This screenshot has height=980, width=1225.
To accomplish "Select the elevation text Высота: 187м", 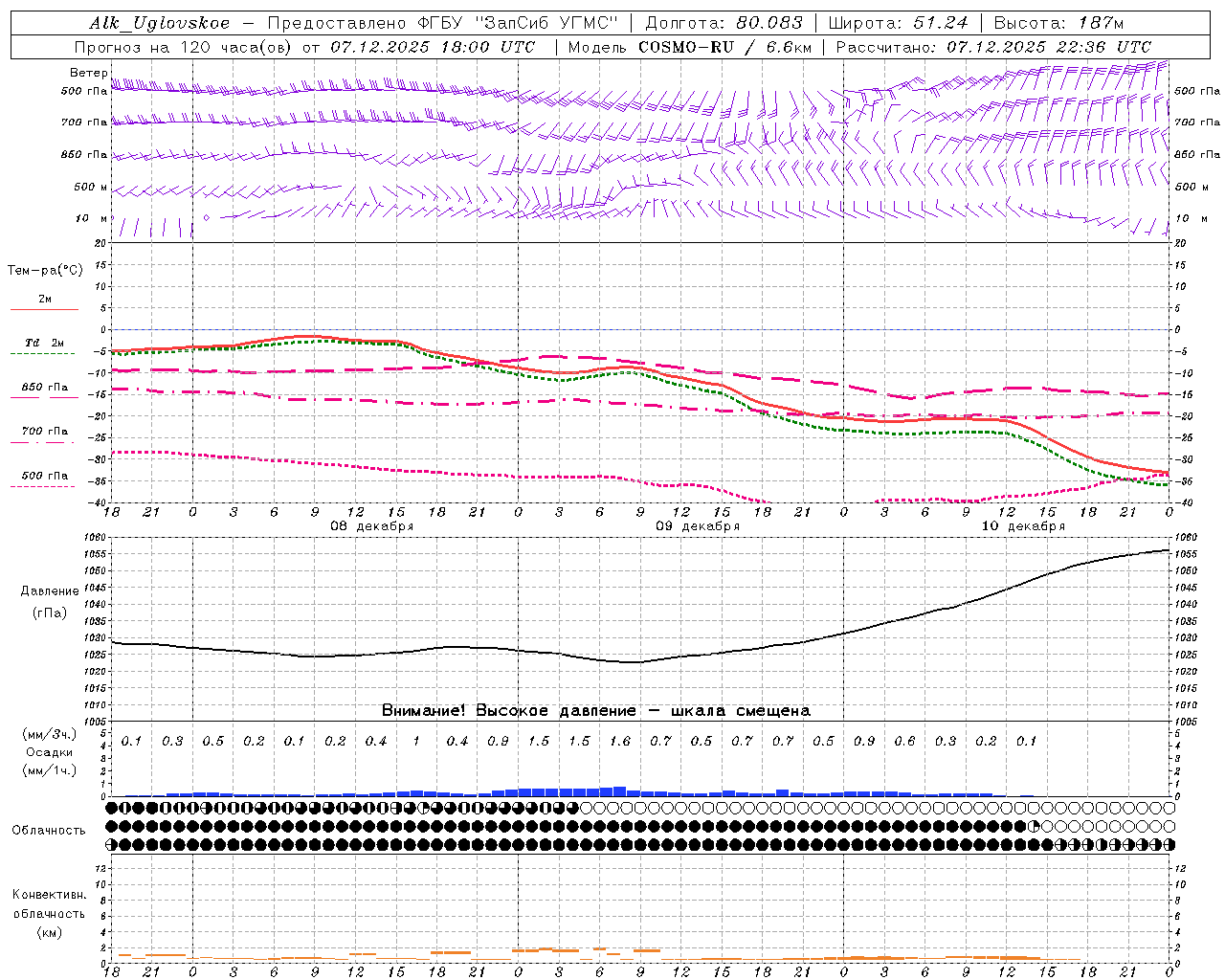I will (1058, 23).
